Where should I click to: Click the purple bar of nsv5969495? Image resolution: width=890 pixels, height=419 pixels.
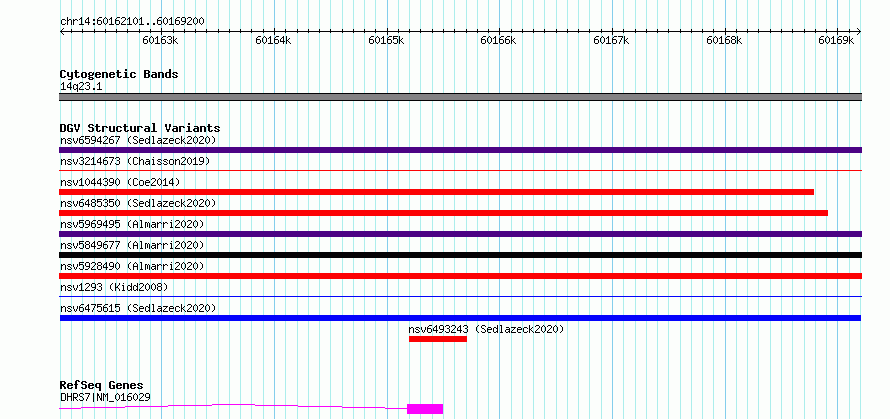[460, 234]
